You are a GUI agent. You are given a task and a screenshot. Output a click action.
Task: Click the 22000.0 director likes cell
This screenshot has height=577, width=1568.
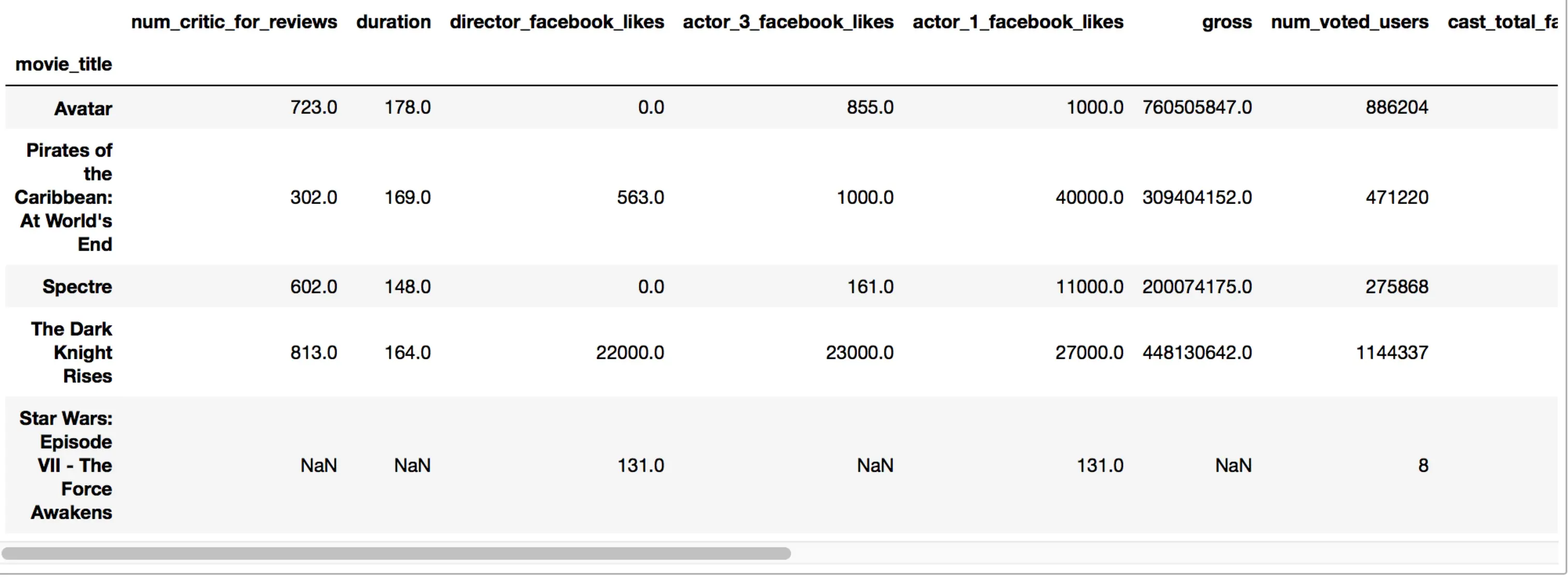pos(629,352)
